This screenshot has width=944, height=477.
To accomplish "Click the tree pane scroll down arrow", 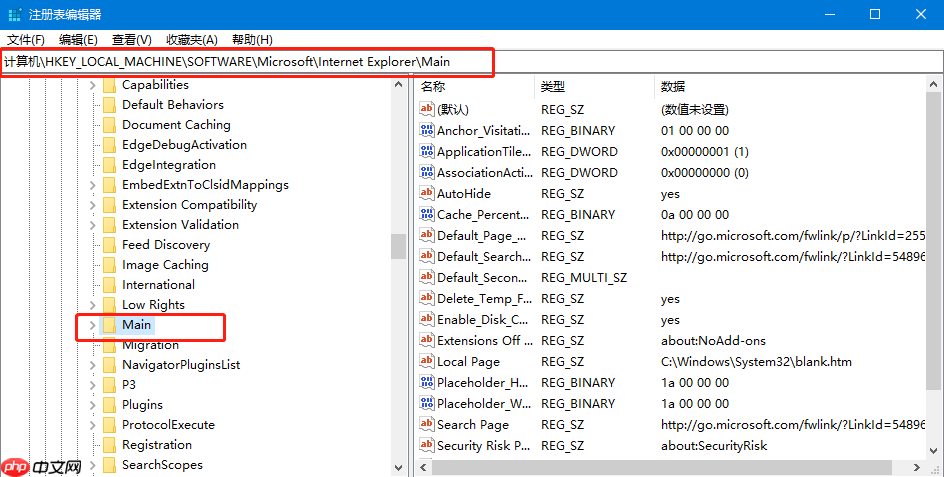I will [398, 467].
